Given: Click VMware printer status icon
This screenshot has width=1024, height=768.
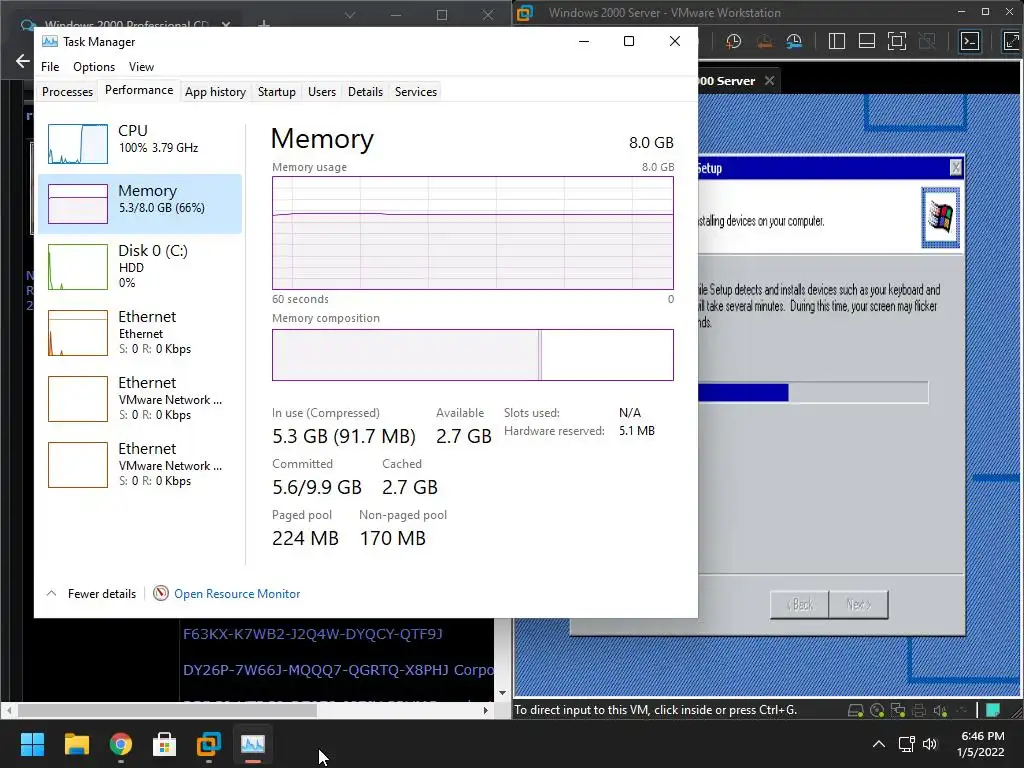Looking at the screenshot, I should pos(919,711).
